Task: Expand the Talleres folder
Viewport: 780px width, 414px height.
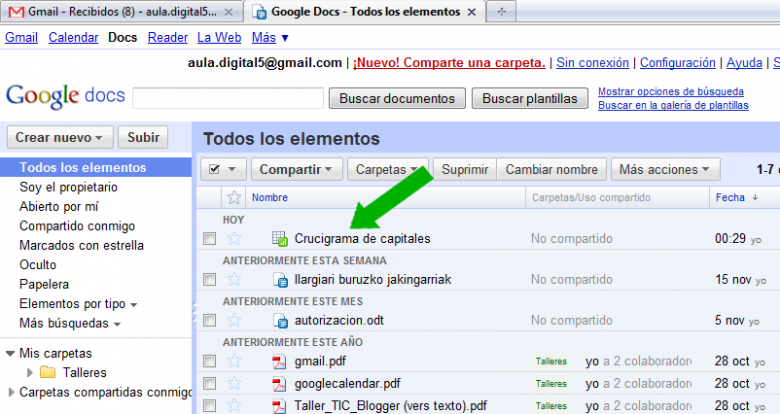Action: pyautogui.click(x=29, y=372)
